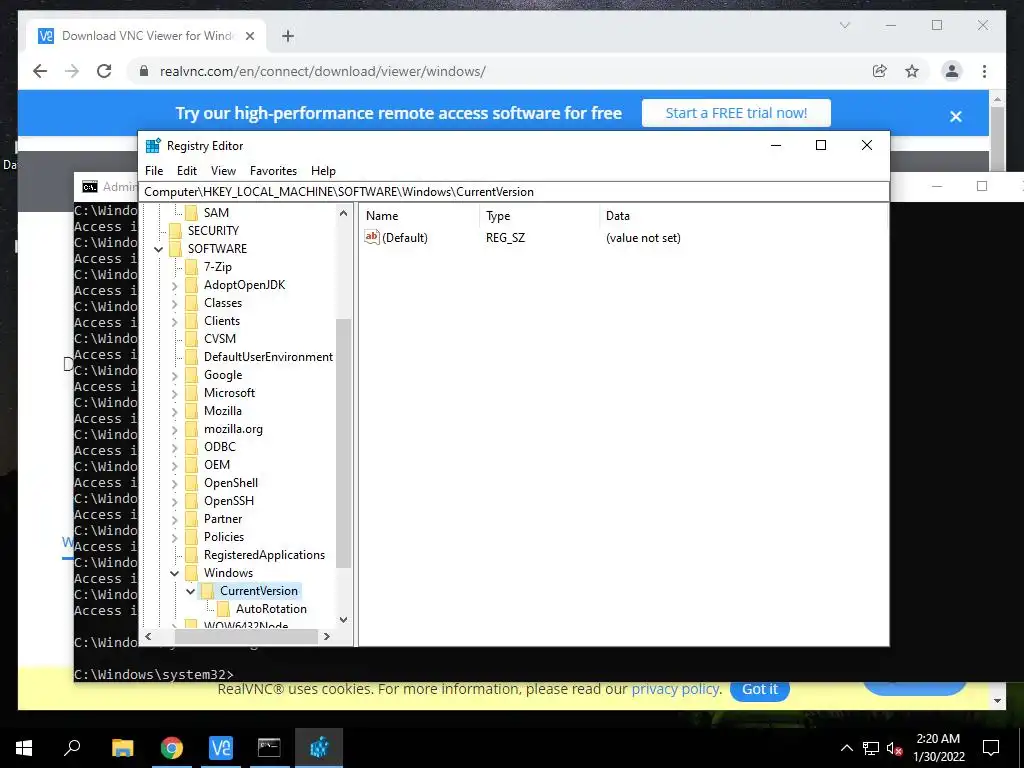1024x768 pixels.
Task: Select the AutoRotation folder icon
Action: coord(223,609)
